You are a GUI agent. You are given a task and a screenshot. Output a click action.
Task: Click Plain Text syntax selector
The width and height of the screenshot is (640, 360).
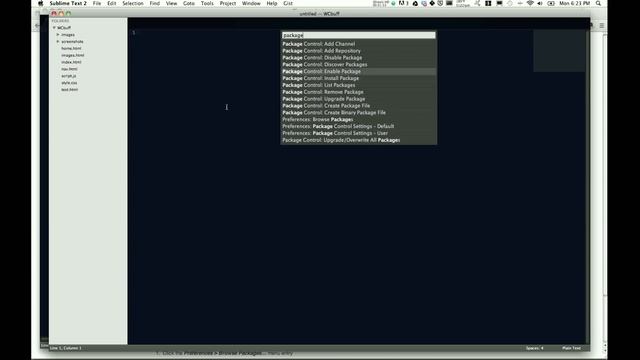pyautogui.click(x=571, y=348)
